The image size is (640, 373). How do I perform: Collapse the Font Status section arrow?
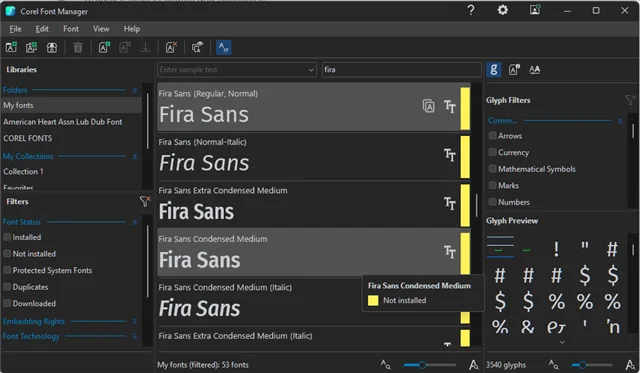[x=135, y=222]
